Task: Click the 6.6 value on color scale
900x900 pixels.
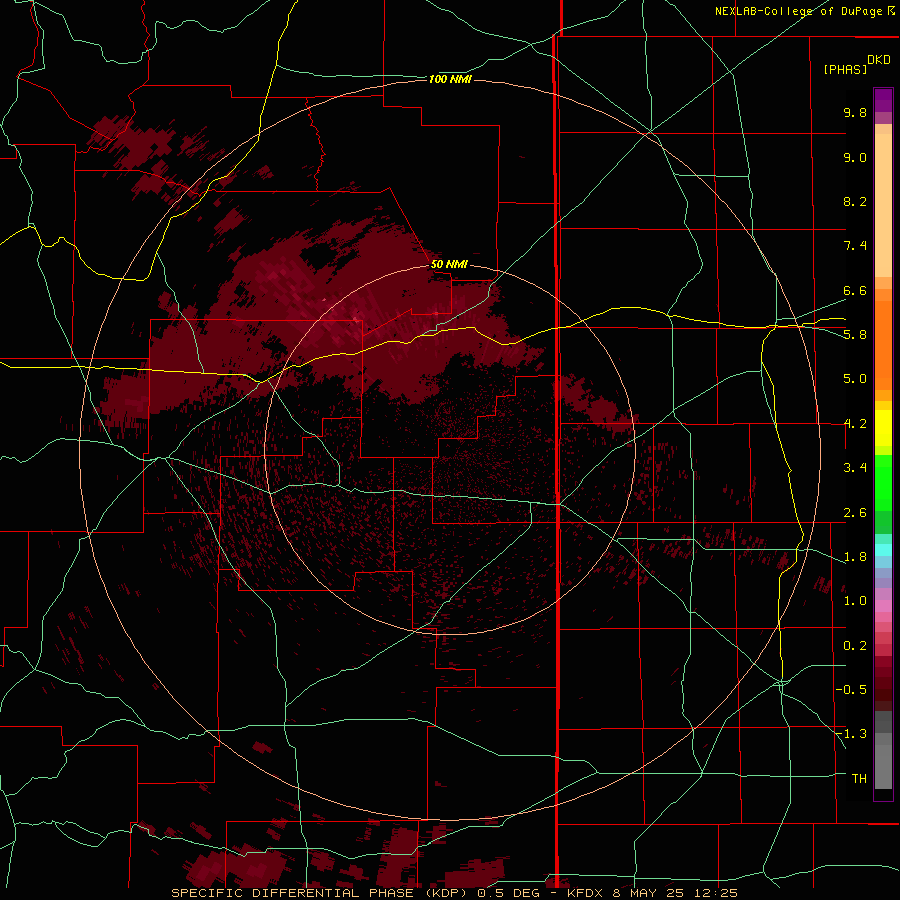Action: click(x=855, y=290)
